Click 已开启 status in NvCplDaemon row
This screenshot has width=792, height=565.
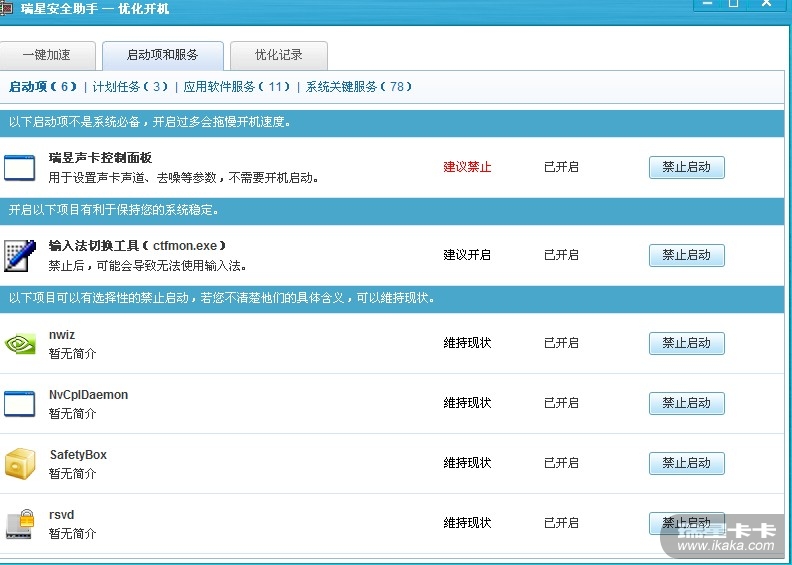coord(561,403)
